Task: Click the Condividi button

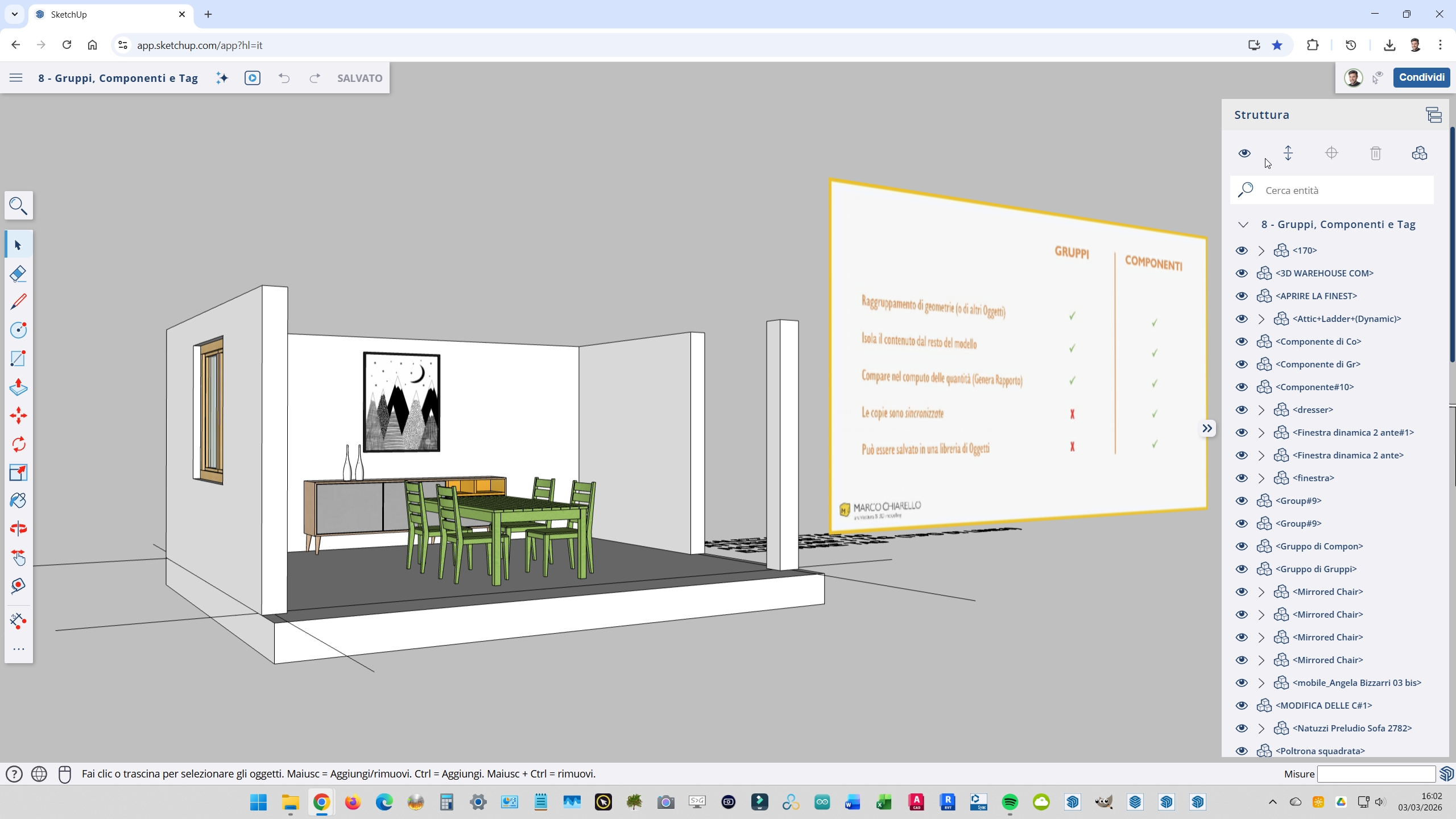Action: pyautogui.click(x=1421, y=77)
